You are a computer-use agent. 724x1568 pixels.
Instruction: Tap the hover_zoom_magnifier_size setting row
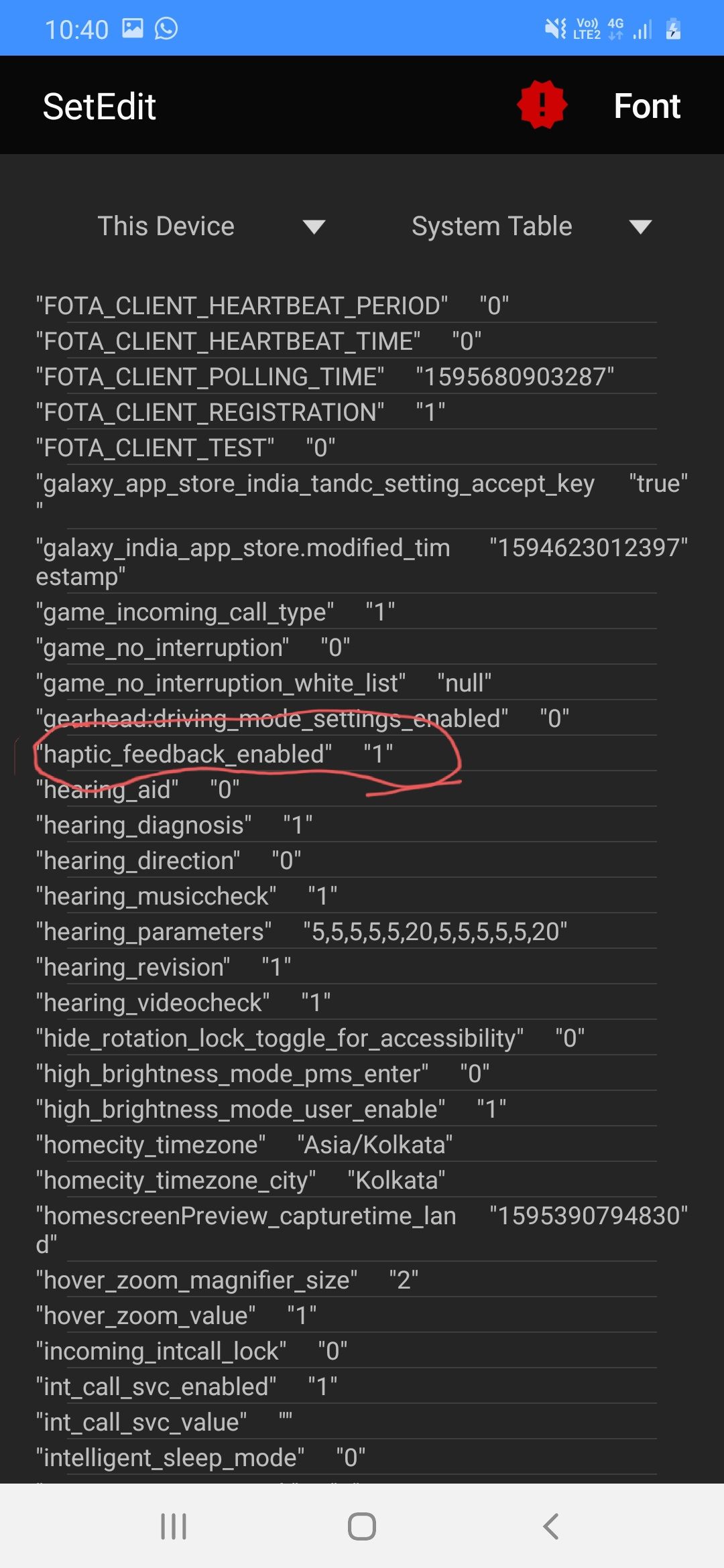click(x=227, y=1281)
